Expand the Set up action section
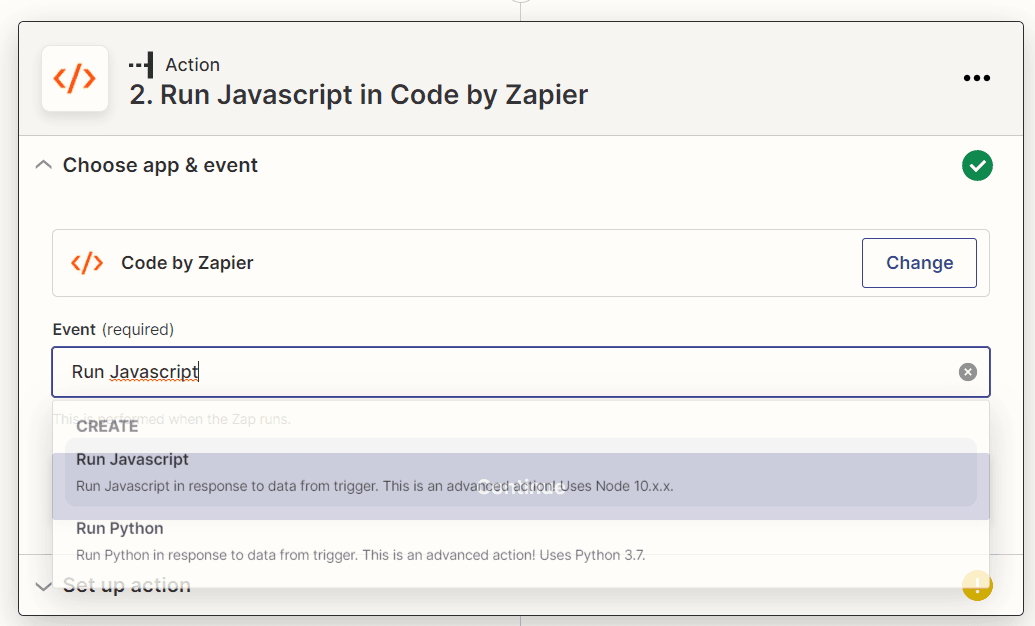Screen dimensions: 1035x626 [x=42, y=585]
